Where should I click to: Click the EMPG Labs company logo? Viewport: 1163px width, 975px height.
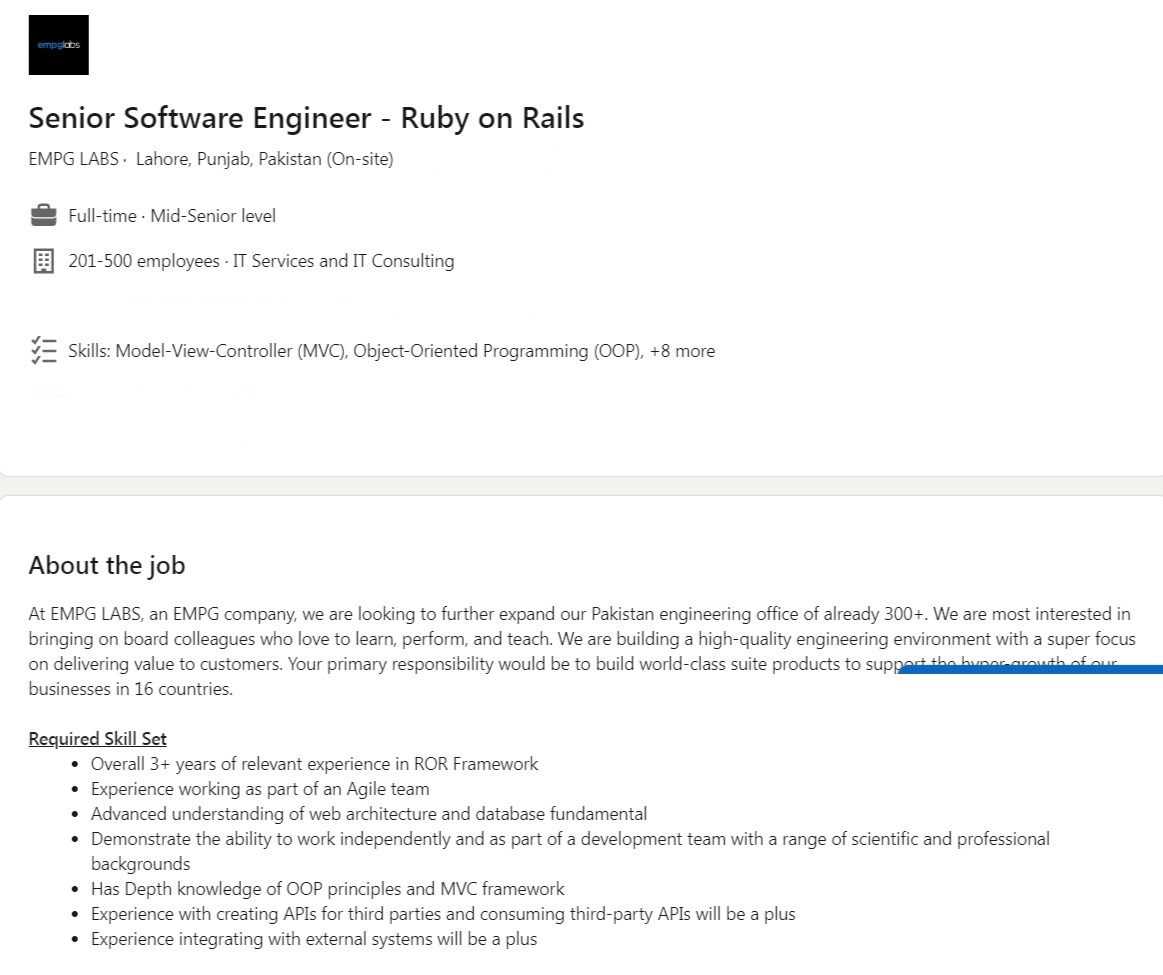point(58,45)
